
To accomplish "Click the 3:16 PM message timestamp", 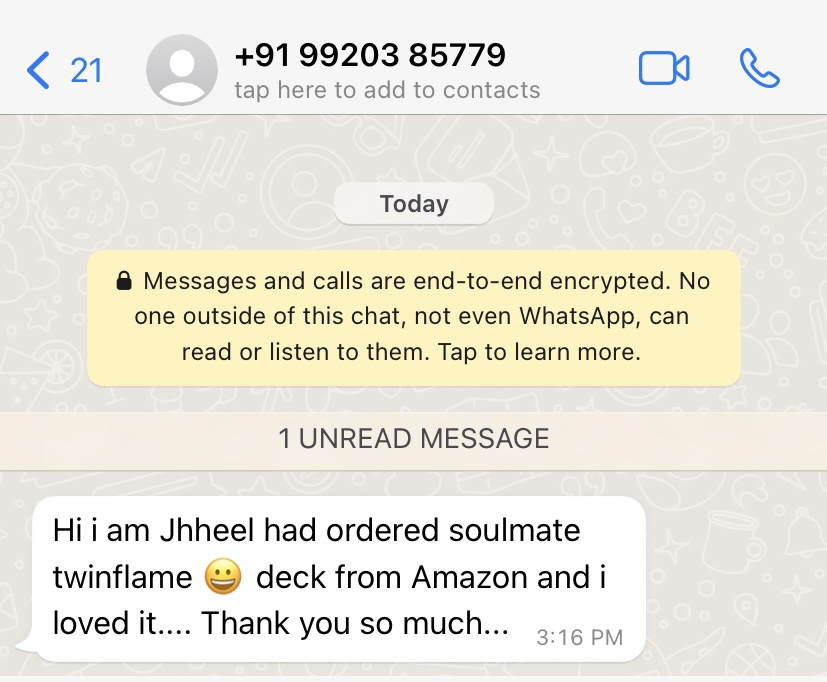I will 579,636.
